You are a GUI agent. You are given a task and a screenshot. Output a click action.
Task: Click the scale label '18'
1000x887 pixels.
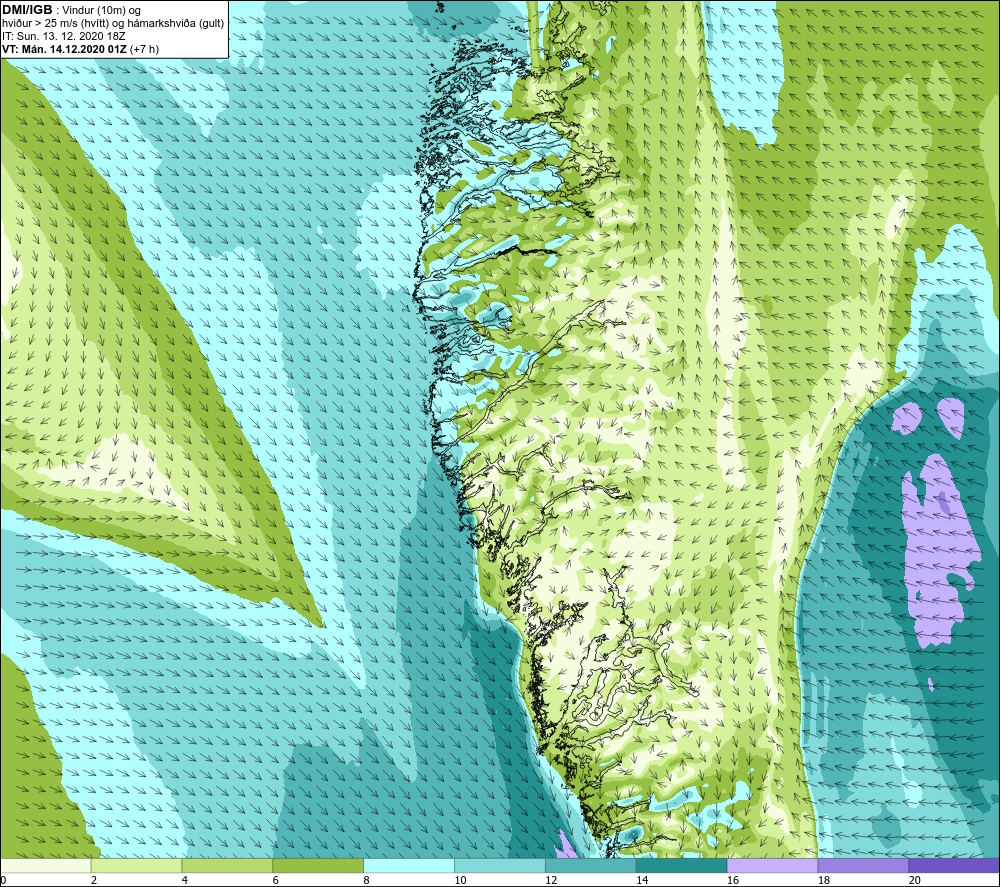(823, 880)
